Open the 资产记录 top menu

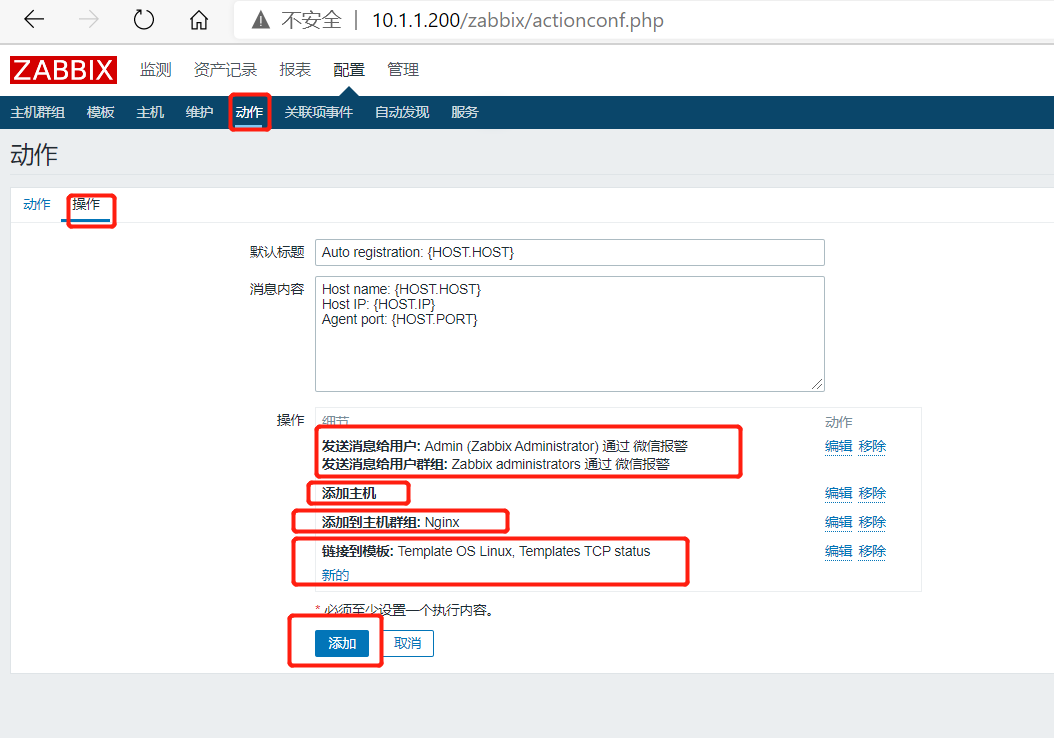[x=225, y=70]
